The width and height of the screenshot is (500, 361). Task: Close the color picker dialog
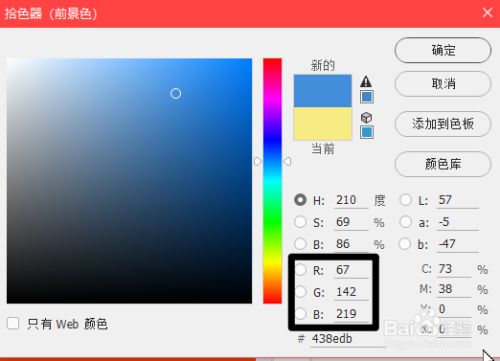[x=487, y=13]
